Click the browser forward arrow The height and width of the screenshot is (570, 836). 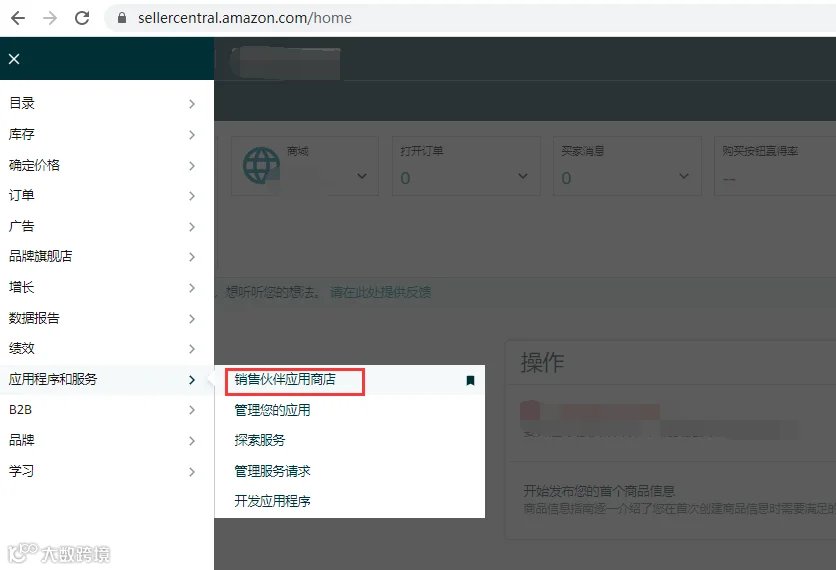tap(50, 18)
